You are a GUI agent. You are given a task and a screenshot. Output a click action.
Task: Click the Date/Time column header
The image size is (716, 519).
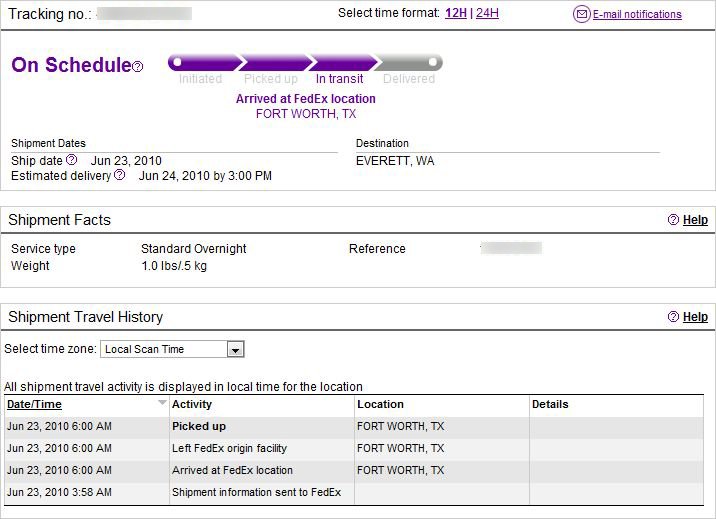35,404
